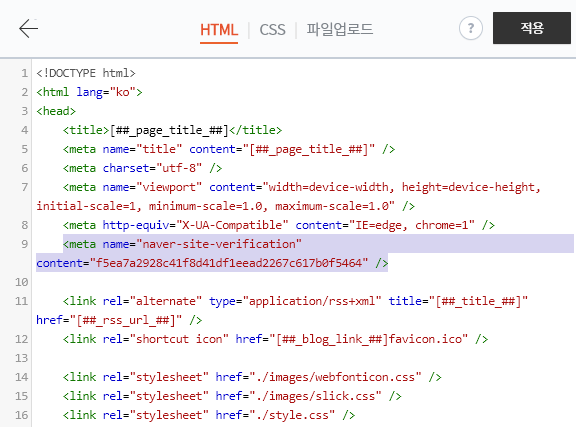Click the initial-scale=1 continuation line
Image resolution: width=576 pixels, height=427 pixels.
click(226, 206)
